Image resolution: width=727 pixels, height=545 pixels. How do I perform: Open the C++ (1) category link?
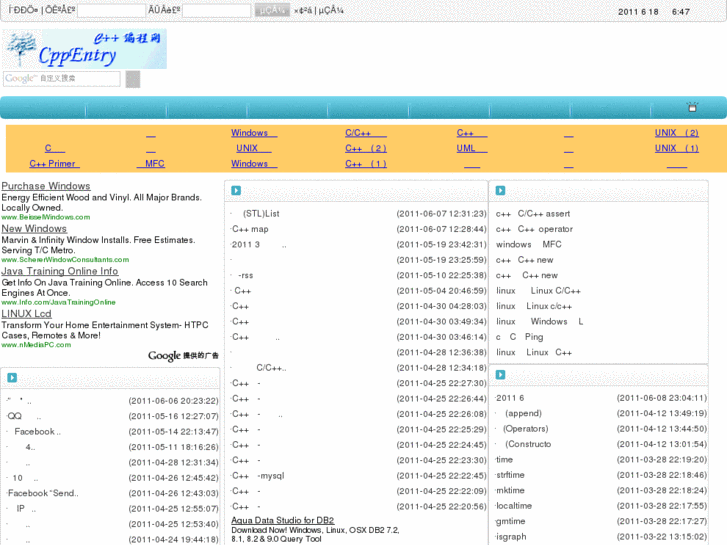pyautogui.click(x=365, y=164)
